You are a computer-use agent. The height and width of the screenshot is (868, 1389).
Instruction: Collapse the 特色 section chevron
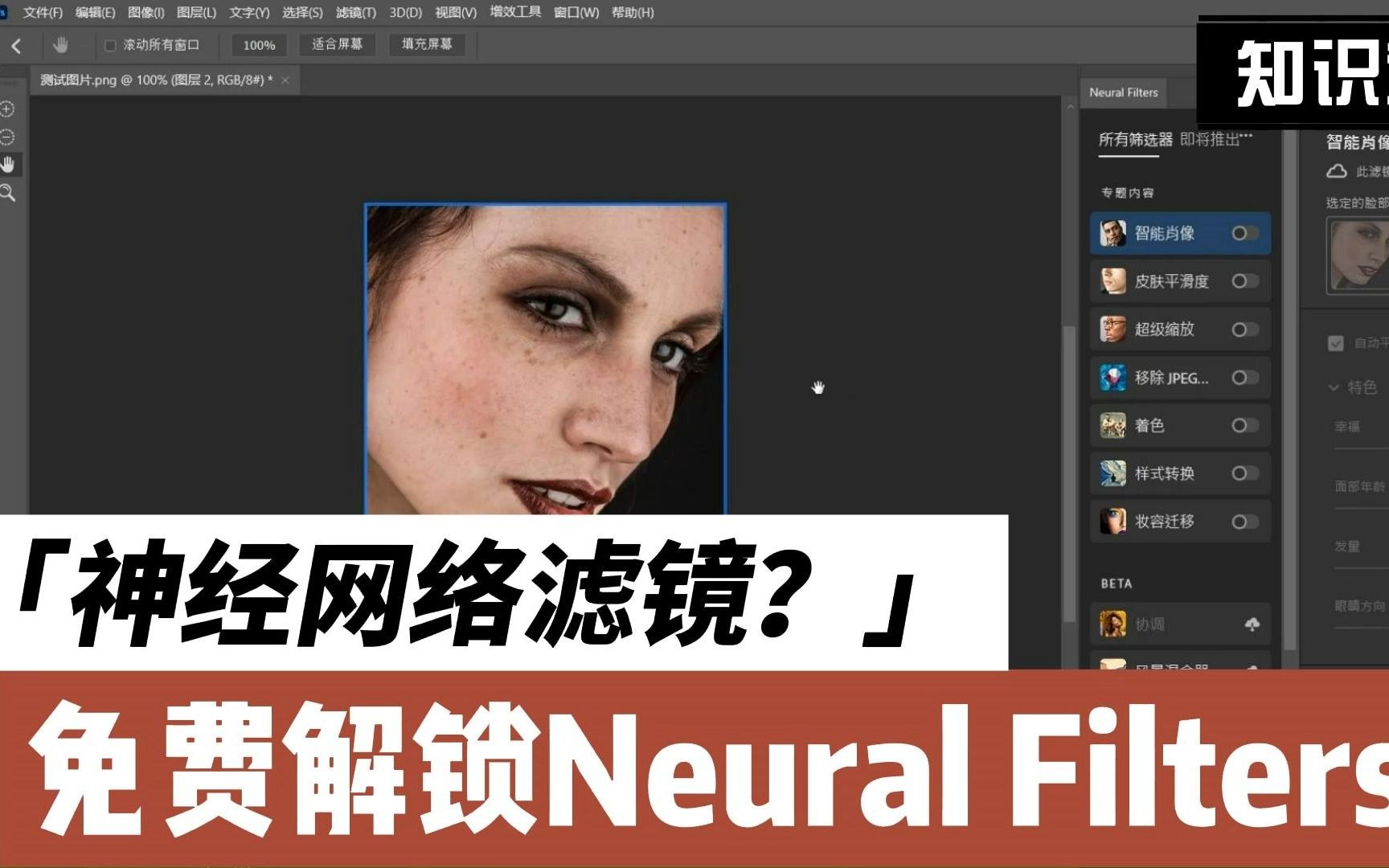[1334, 387]
